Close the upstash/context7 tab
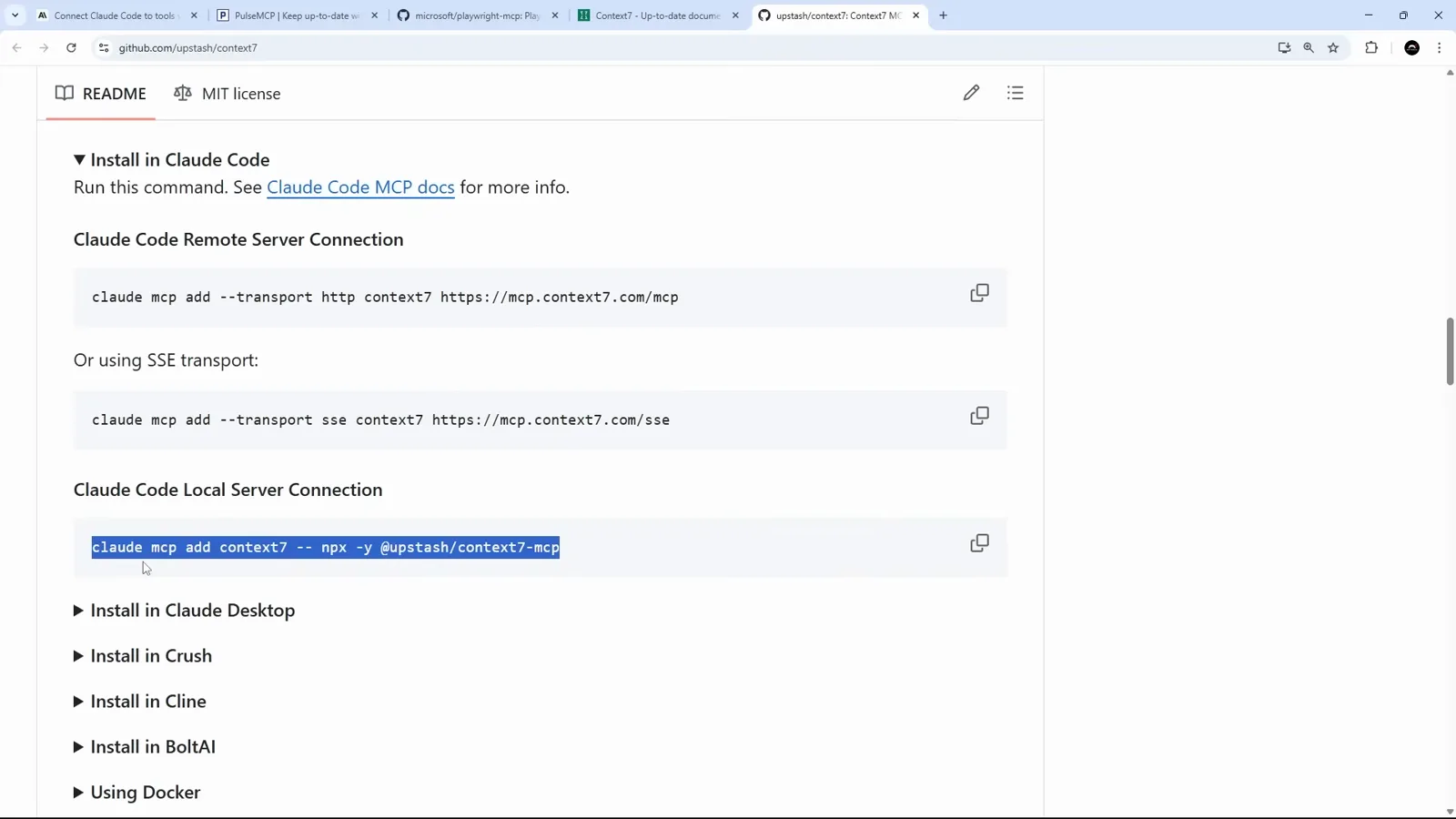Image resolution: width=1456 pixels, height=819 pixels. pos(916,15)
